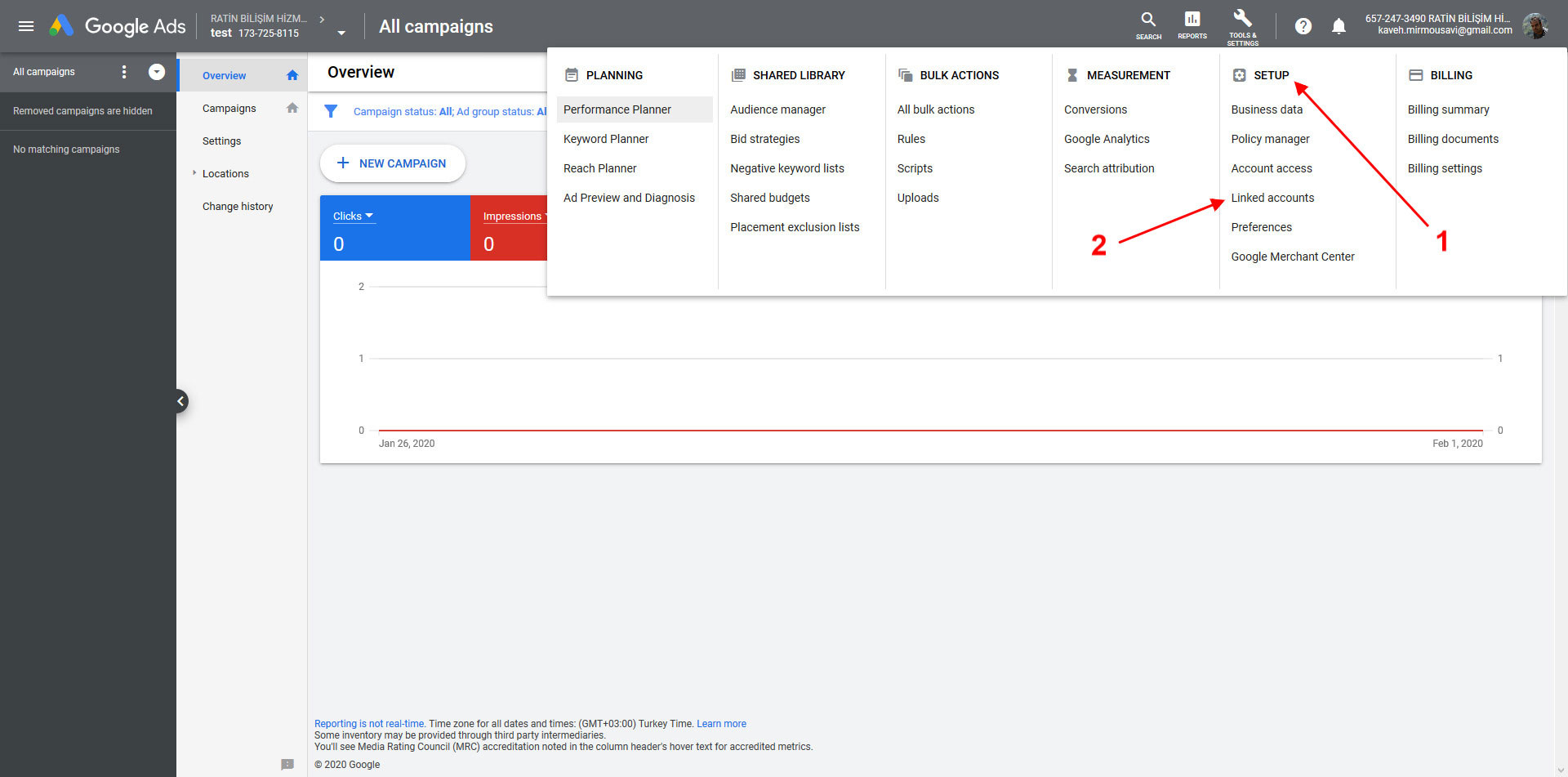
Task: Open Business data under Setup
Action: (x=1267, y=109)
